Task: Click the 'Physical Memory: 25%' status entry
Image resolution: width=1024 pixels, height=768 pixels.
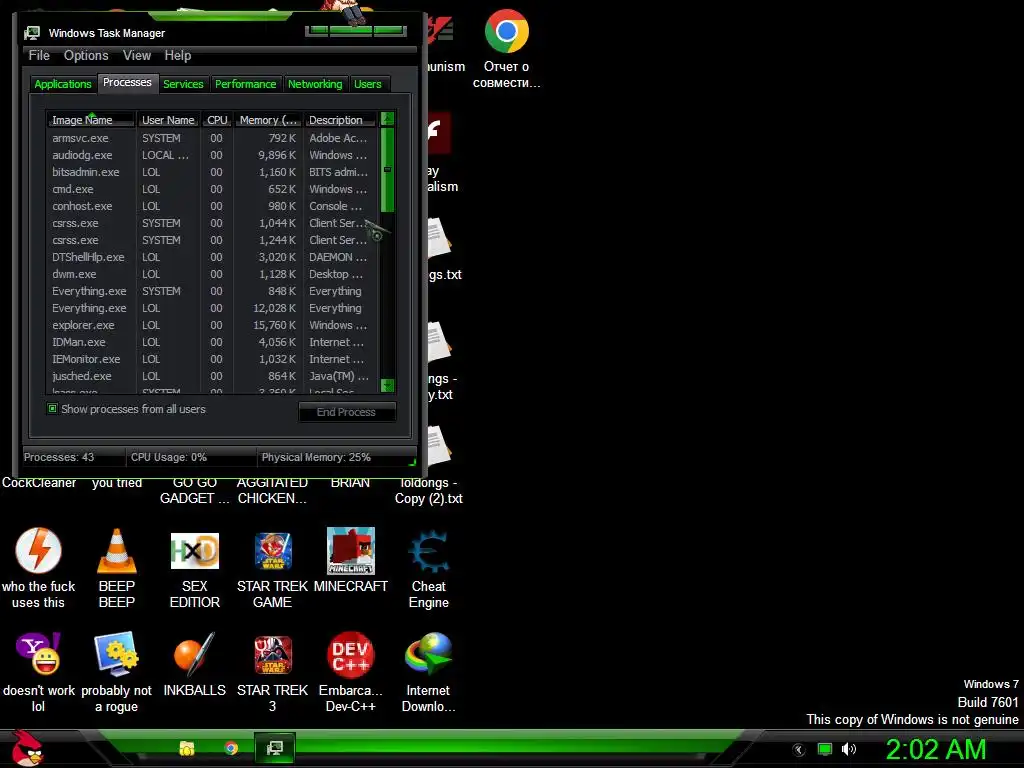Action: click(336, 457)
